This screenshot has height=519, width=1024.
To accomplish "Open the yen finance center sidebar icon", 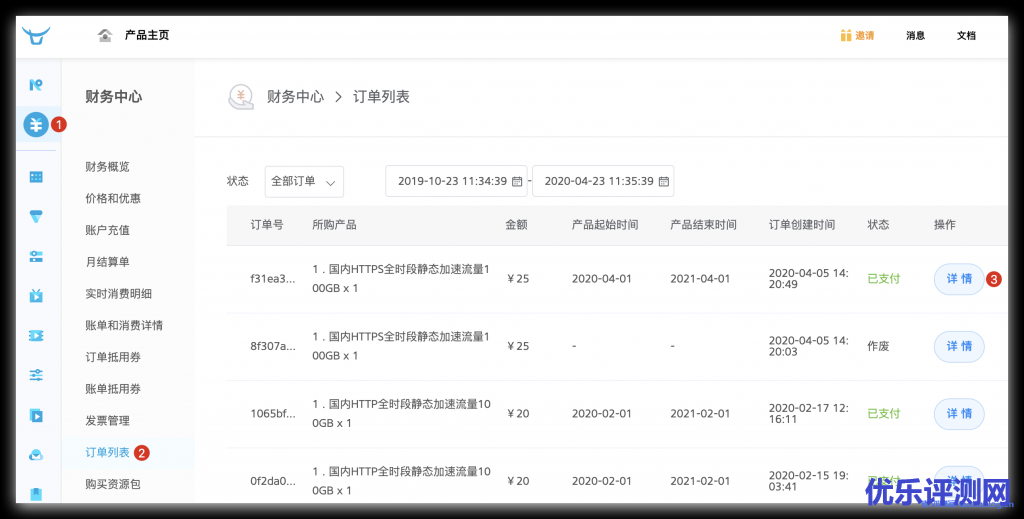I will pyautogui.click(x=36, y=124).
